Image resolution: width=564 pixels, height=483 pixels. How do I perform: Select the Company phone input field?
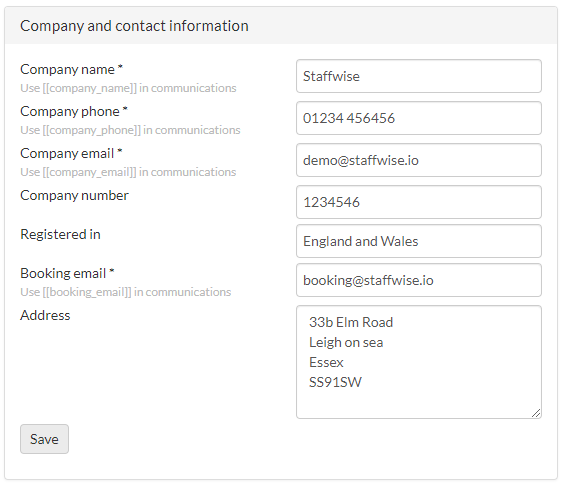(x=419, y=118)
